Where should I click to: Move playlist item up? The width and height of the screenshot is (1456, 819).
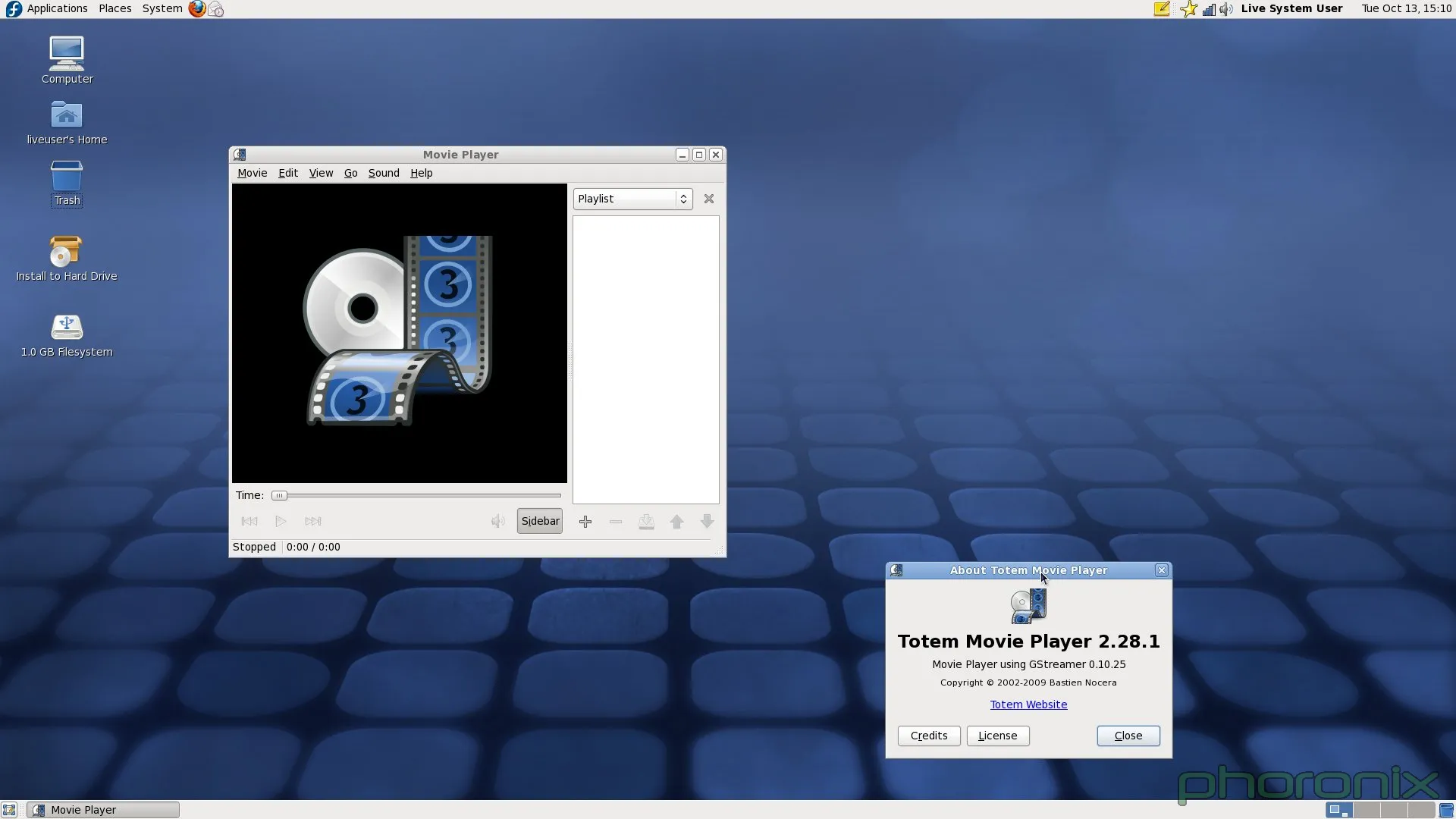click(x=677, y=522)
